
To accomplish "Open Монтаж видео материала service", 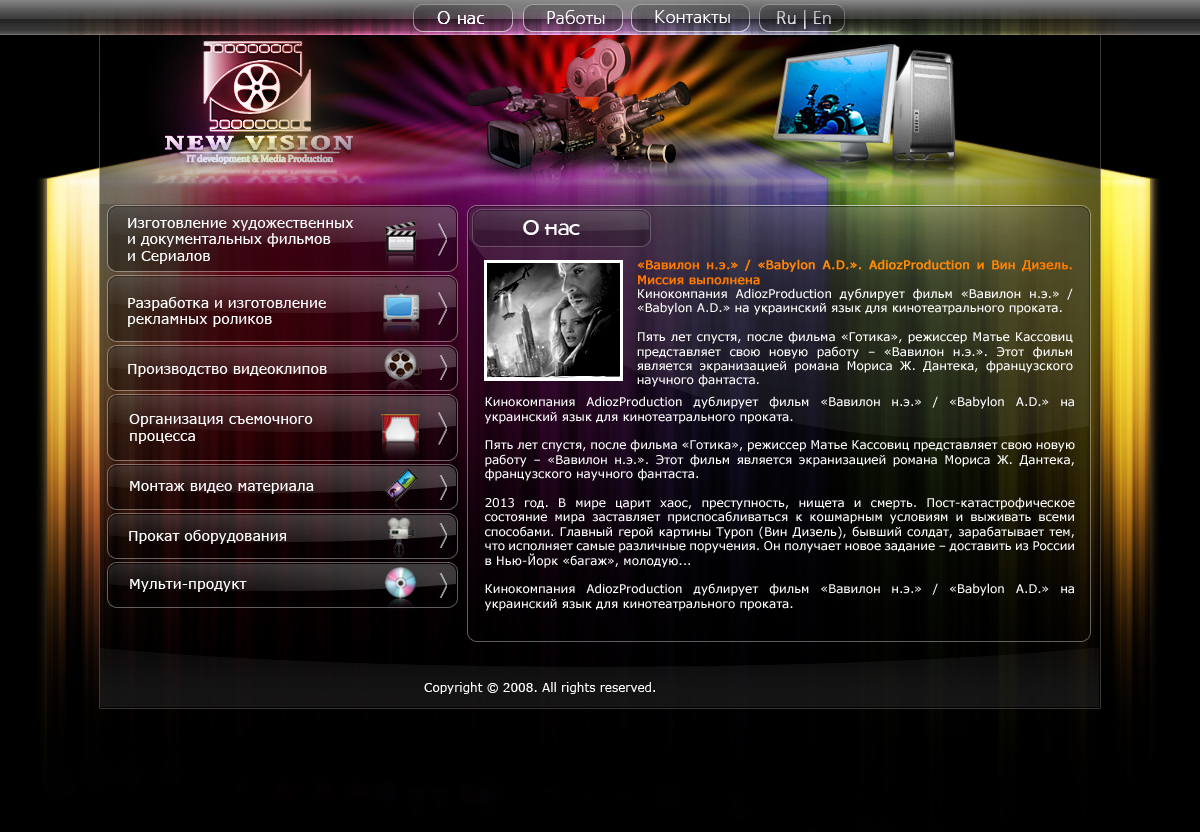I will pyautogui.click(x=282, y=486).
